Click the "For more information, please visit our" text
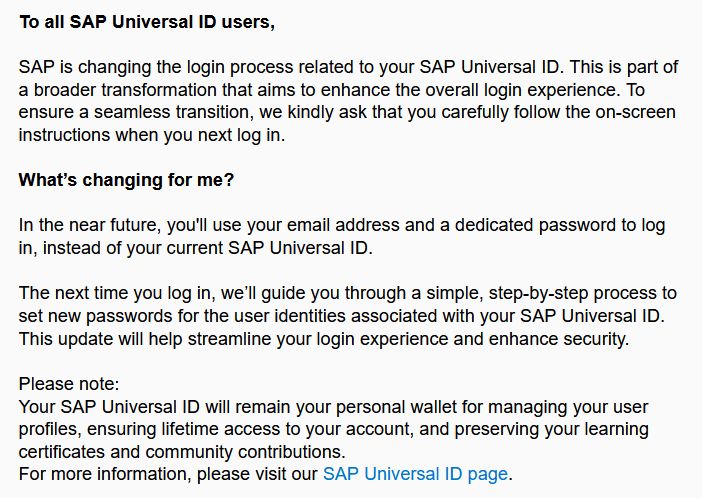The height and width of the screenshot is (498, 702). click(x=168, y=473)
